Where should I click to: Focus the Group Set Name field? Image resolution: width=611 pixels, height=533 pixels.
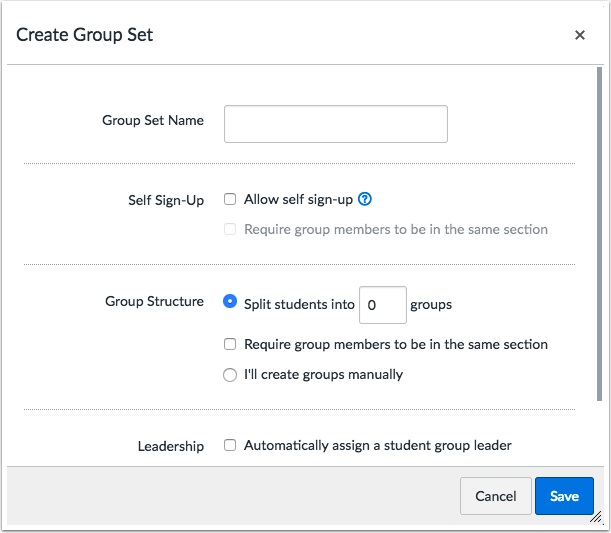(x=335, y=124)
